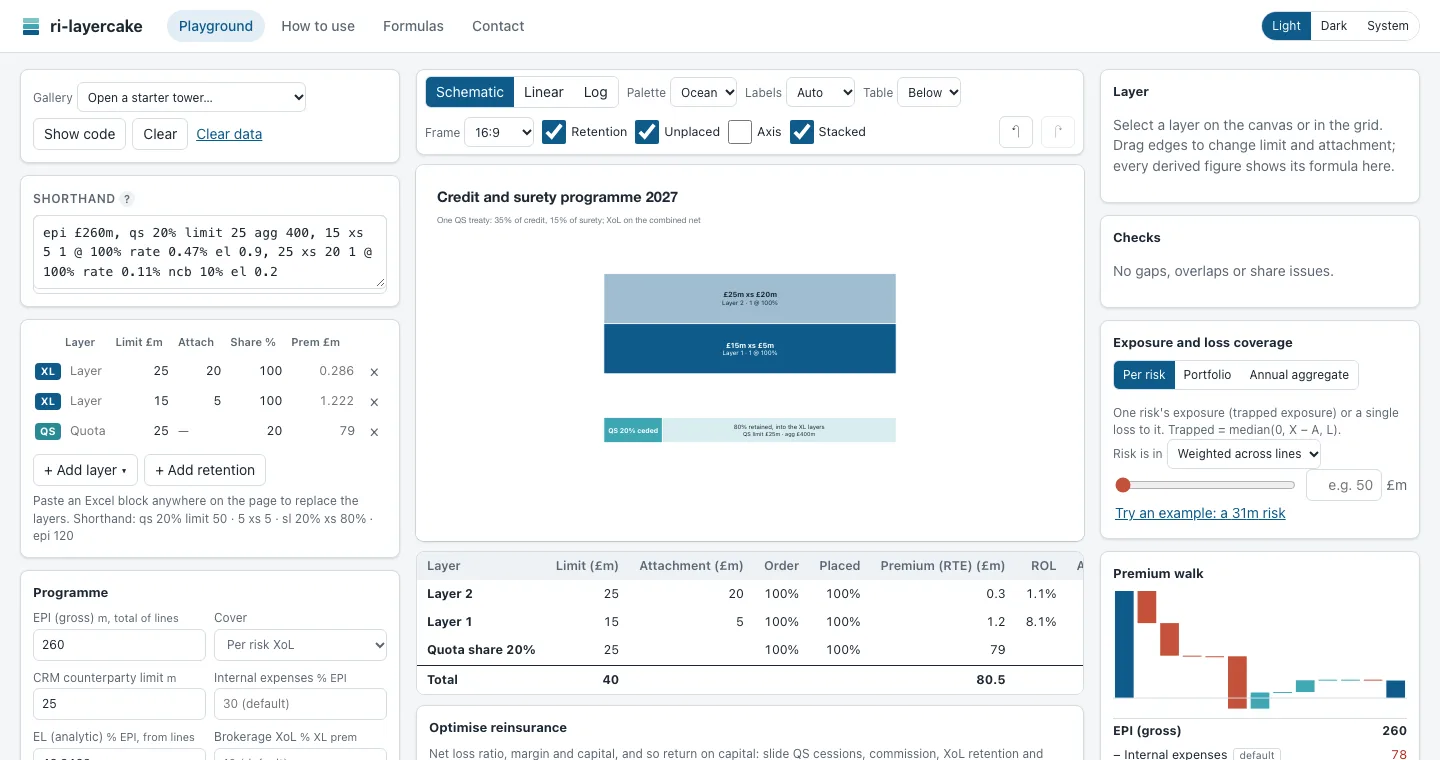
Task: Click the Shorthand help question mark
Action: [127, 199]
